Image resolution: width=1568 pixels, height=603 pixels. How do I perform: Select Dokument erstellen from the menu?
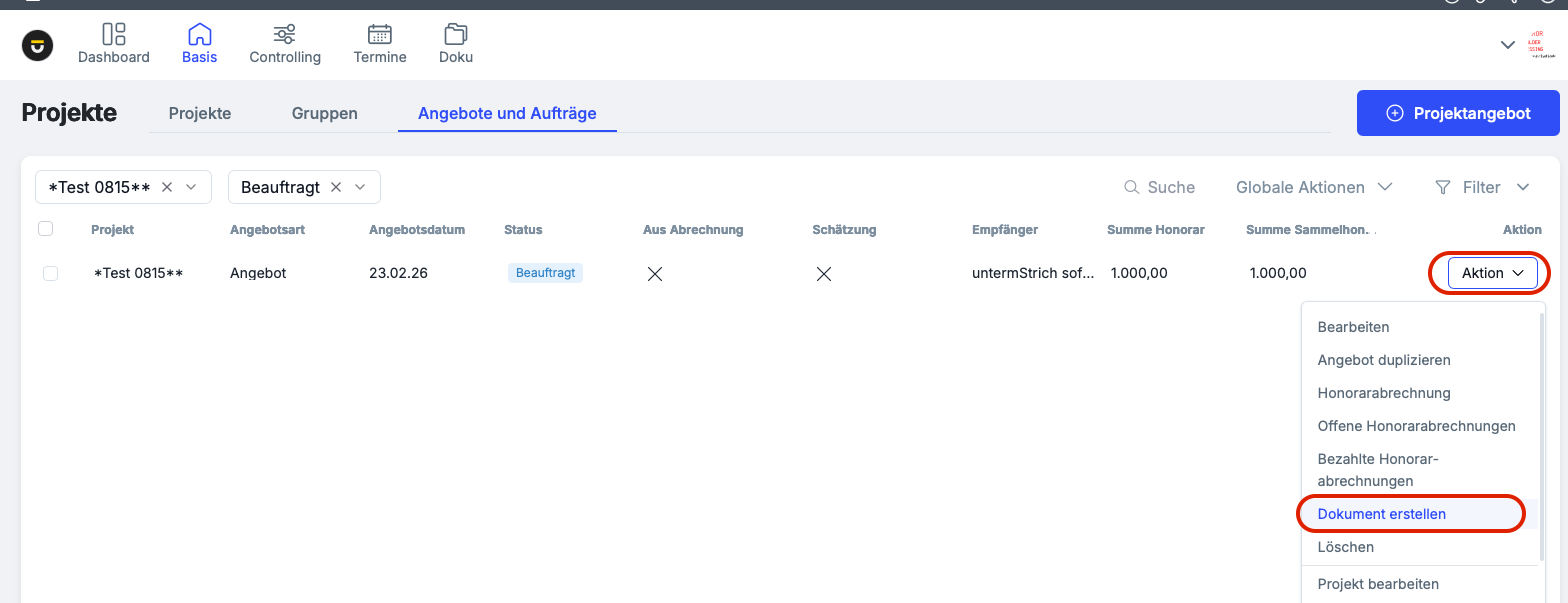(x=1381, y=514)
